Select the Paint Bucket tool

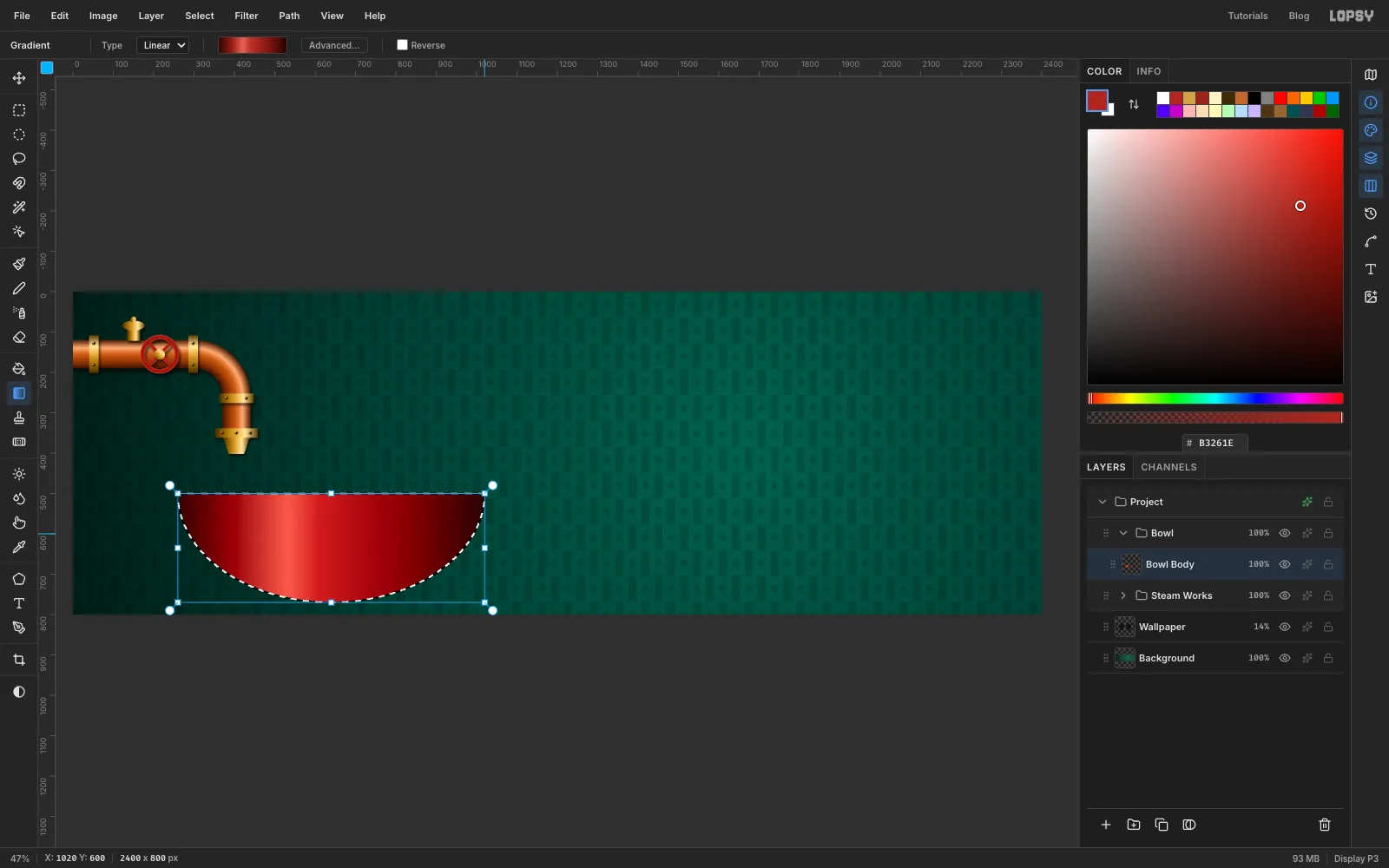[19, 369]
